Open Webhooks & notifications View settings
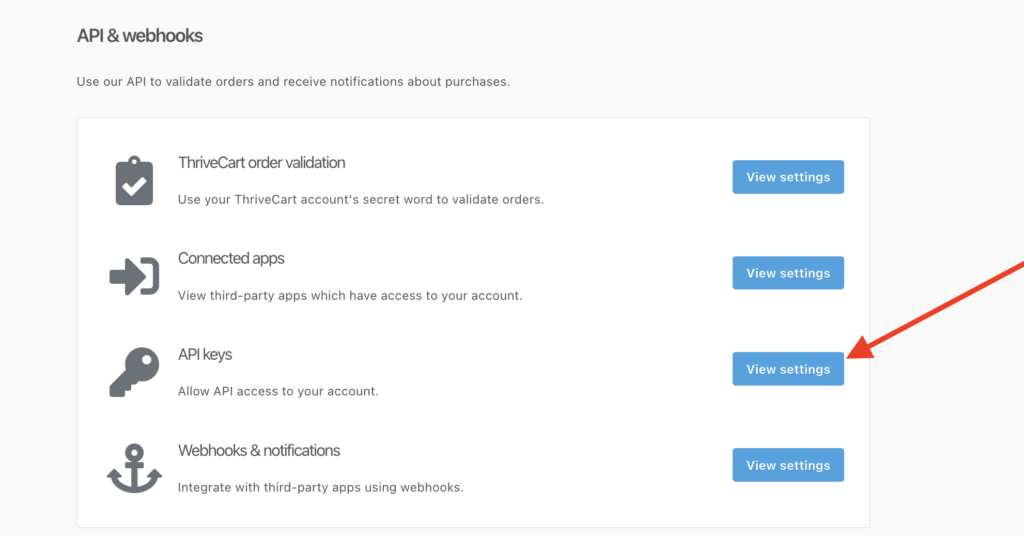 pyautogui.click(x=788, y=465)
